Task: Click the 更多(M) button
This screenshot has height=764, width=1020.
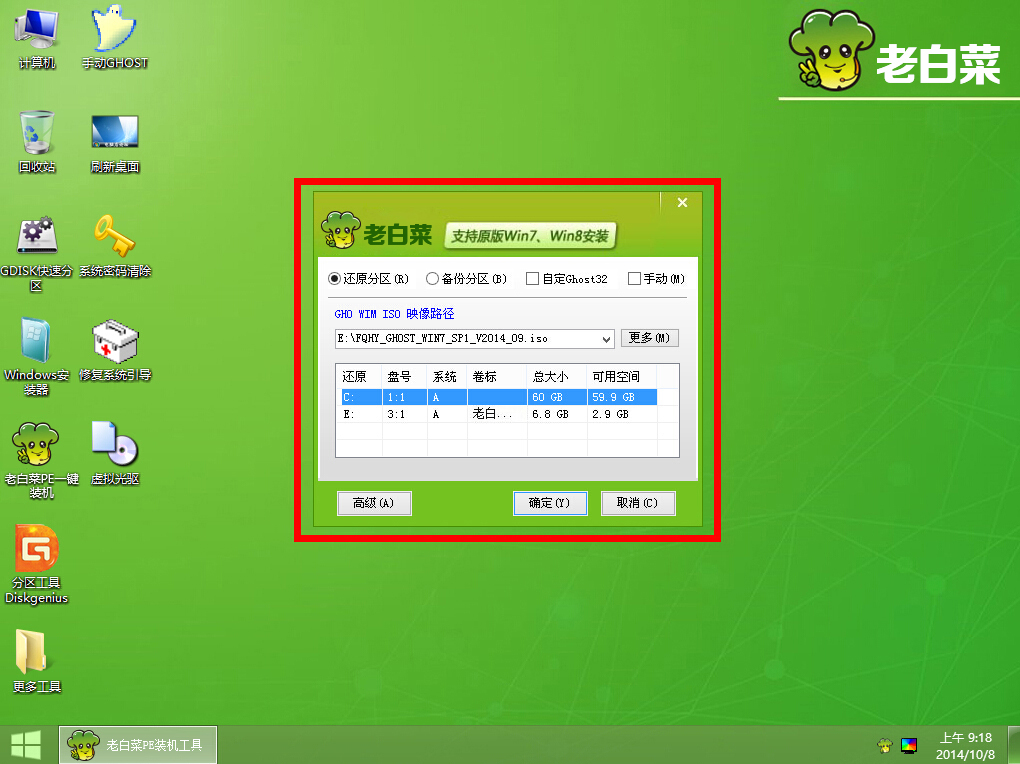Action: pos(649,338)
